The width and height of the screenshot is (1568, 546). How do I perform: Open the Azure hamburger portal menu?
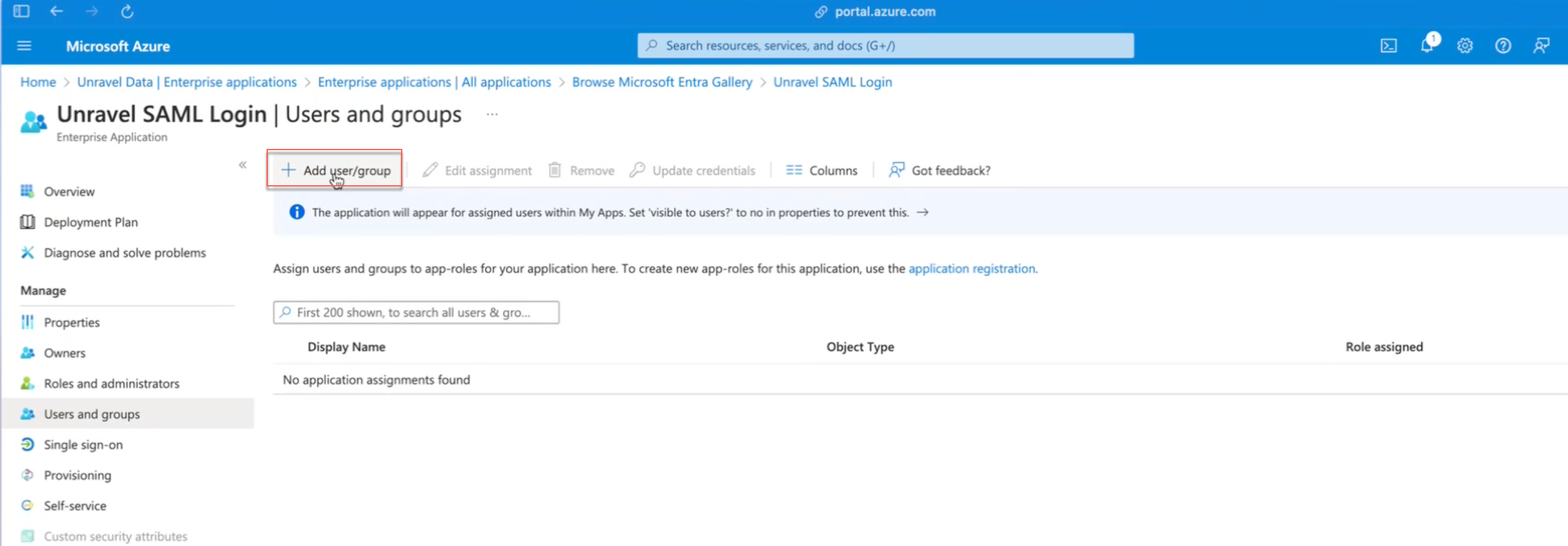[24, 45]
